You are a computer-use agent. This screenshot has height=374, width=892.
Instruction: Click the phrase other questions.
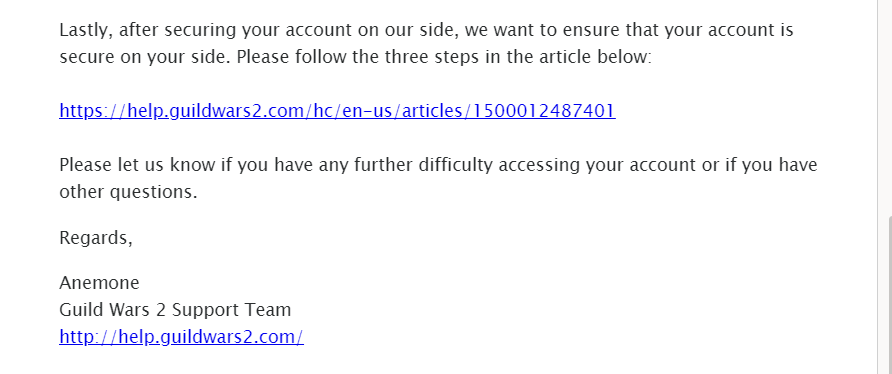(128, 192)
